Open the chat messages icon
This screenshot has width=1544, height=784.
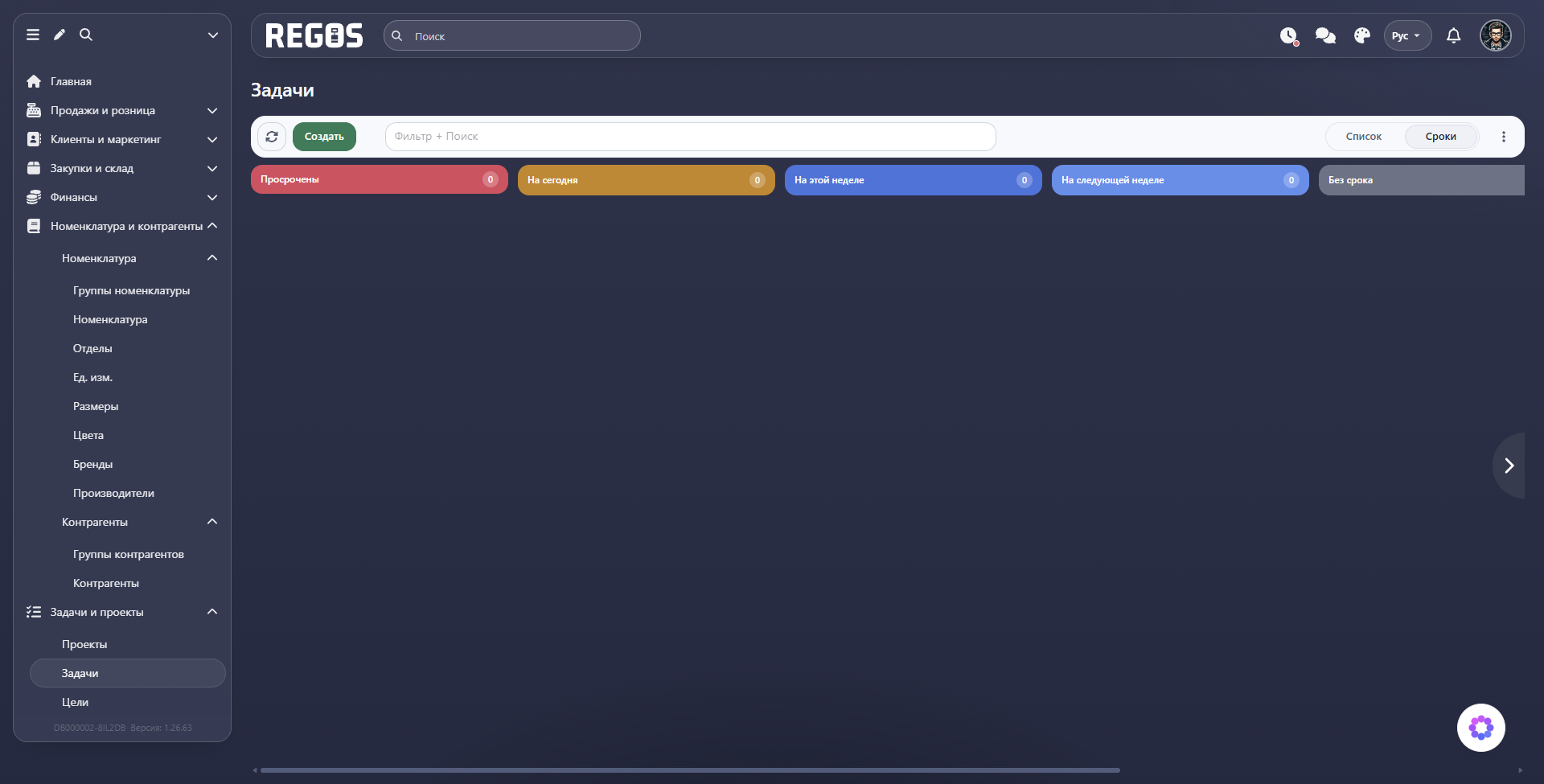[1325, 35]
